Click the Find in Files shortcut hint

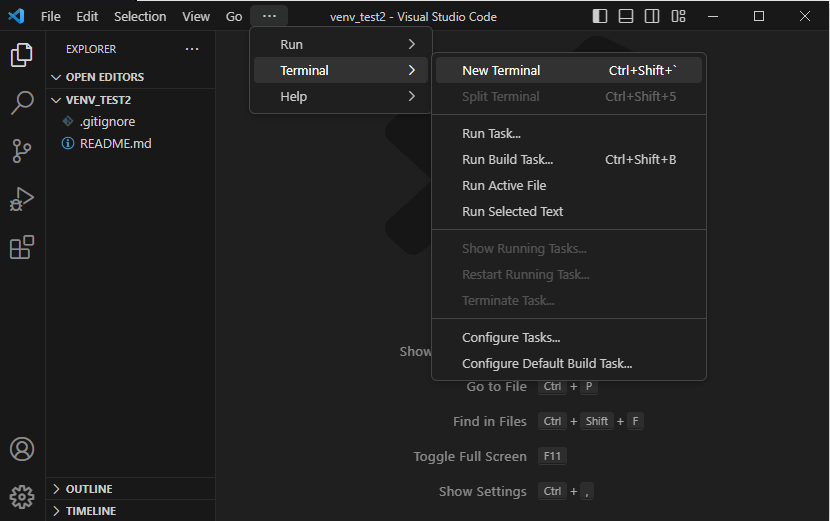click(x=490, y=421)
